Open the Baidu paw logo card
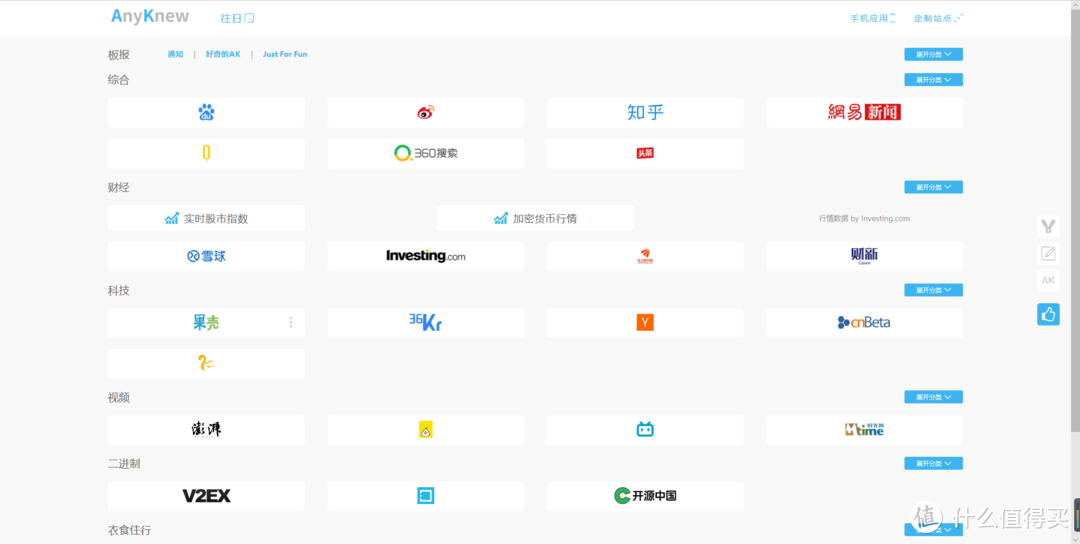The image size is (1080, 544). tap(206, 112)
